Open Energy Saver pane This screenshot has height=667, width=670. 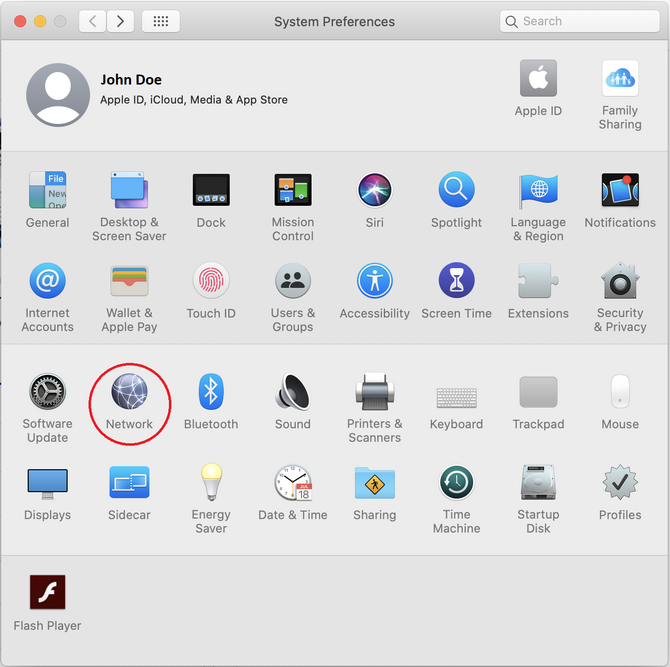click(x=211, y=482)
